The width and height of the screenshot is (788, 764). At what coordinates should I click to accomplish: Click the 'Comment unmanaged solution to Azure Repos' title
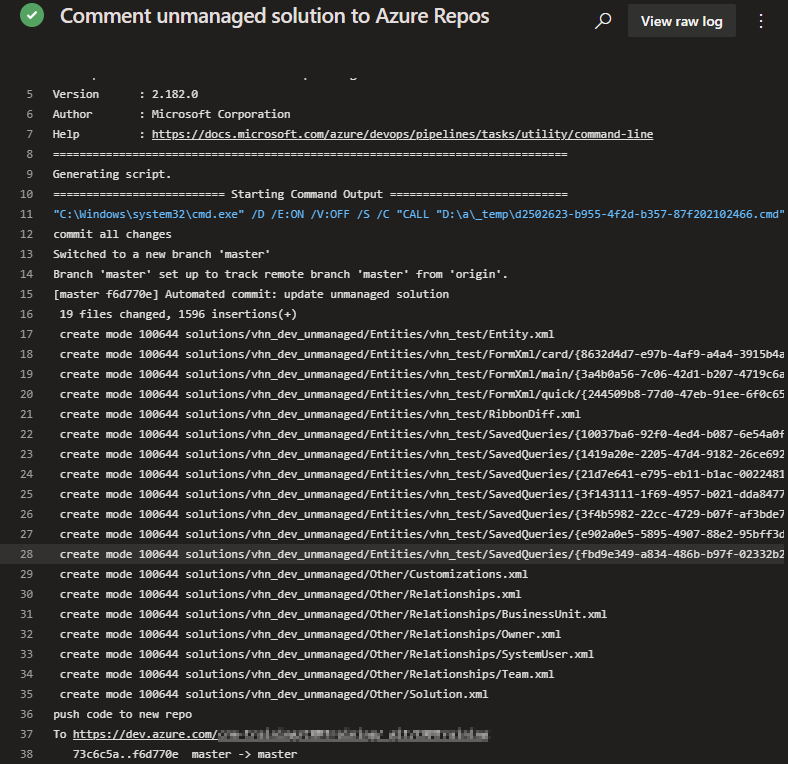tap(274, 16)
